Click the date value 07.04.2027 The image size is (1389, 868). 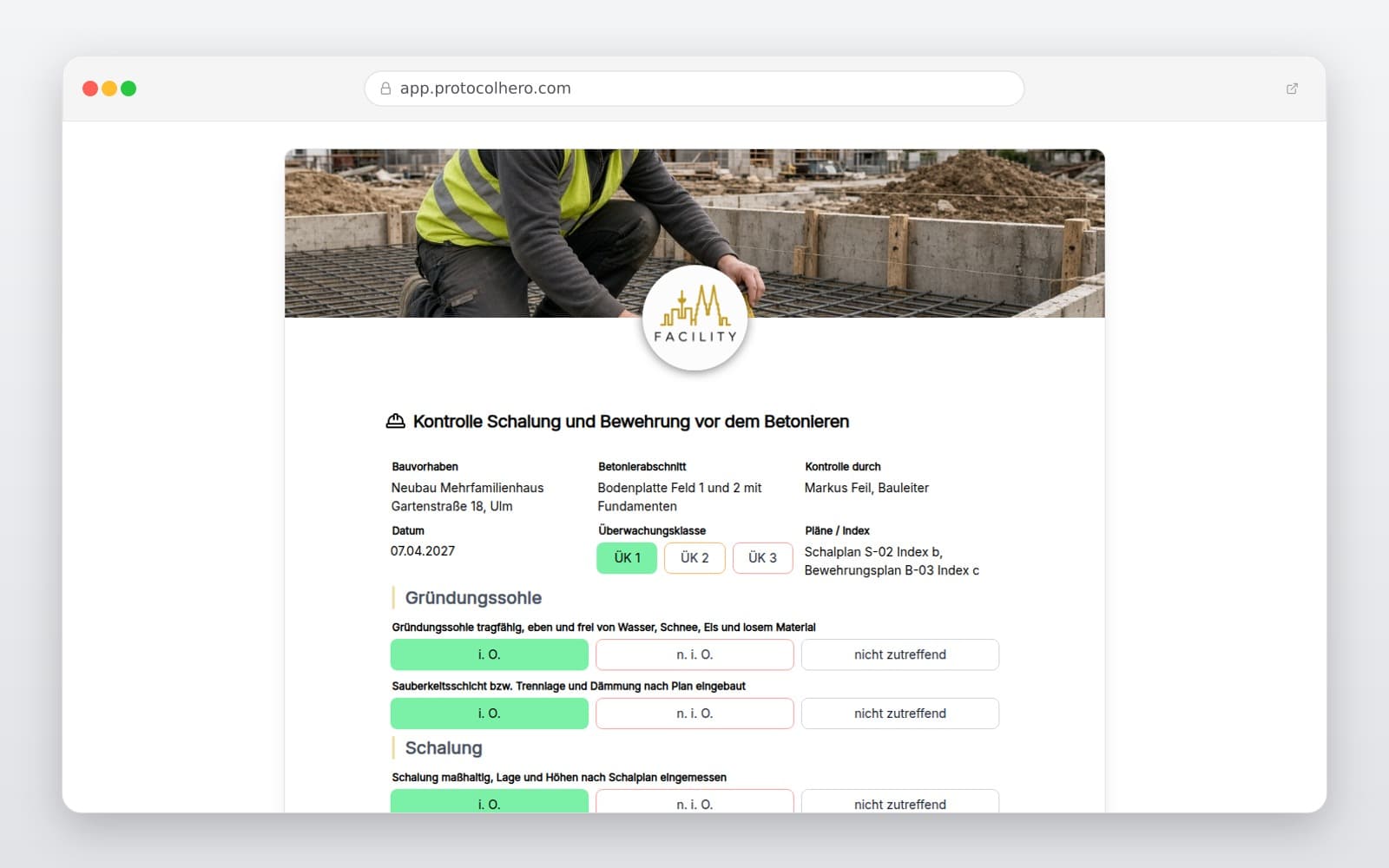point(423,551)
